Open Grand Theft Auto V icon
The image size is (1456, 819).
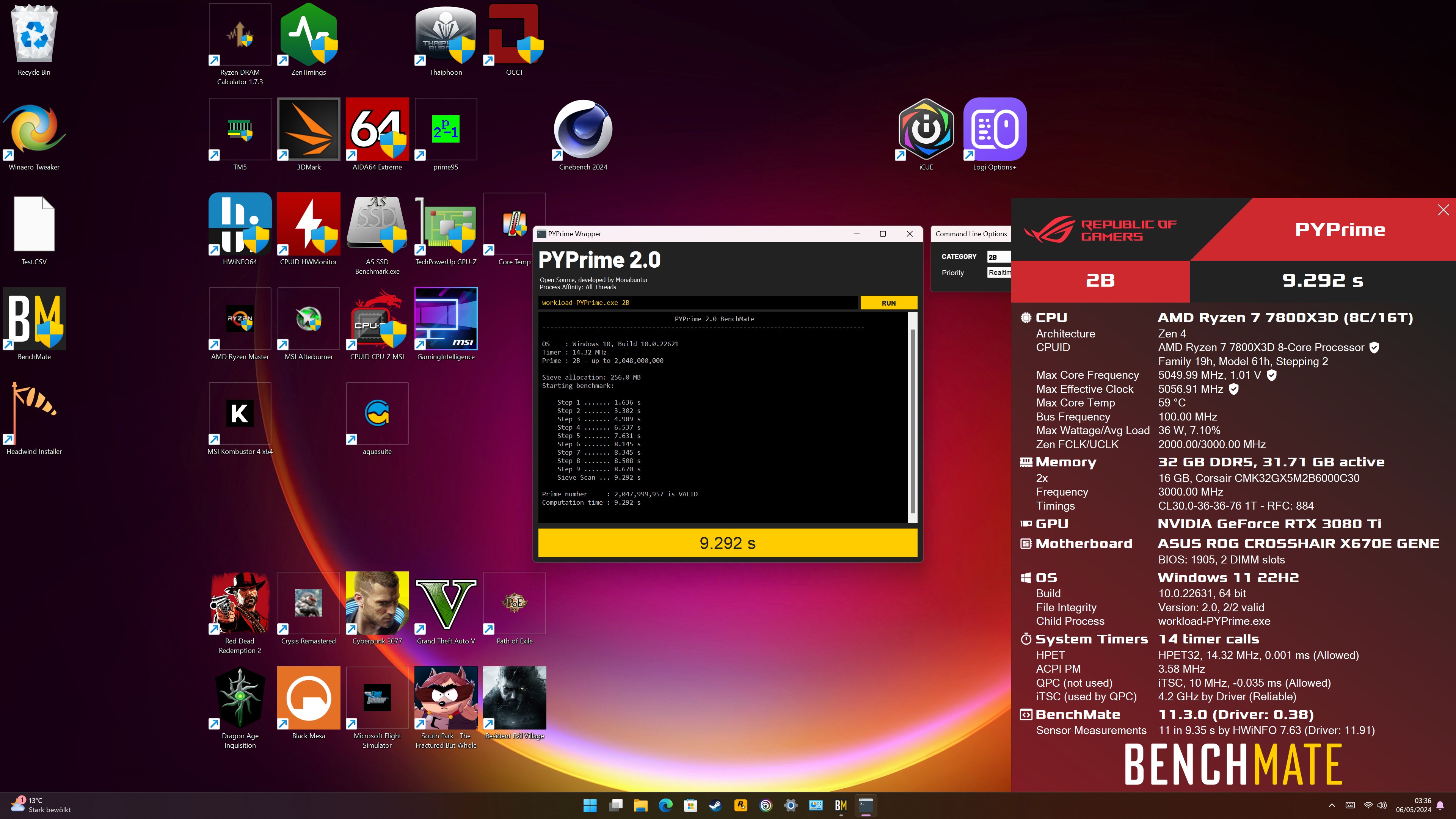point(446,609)
